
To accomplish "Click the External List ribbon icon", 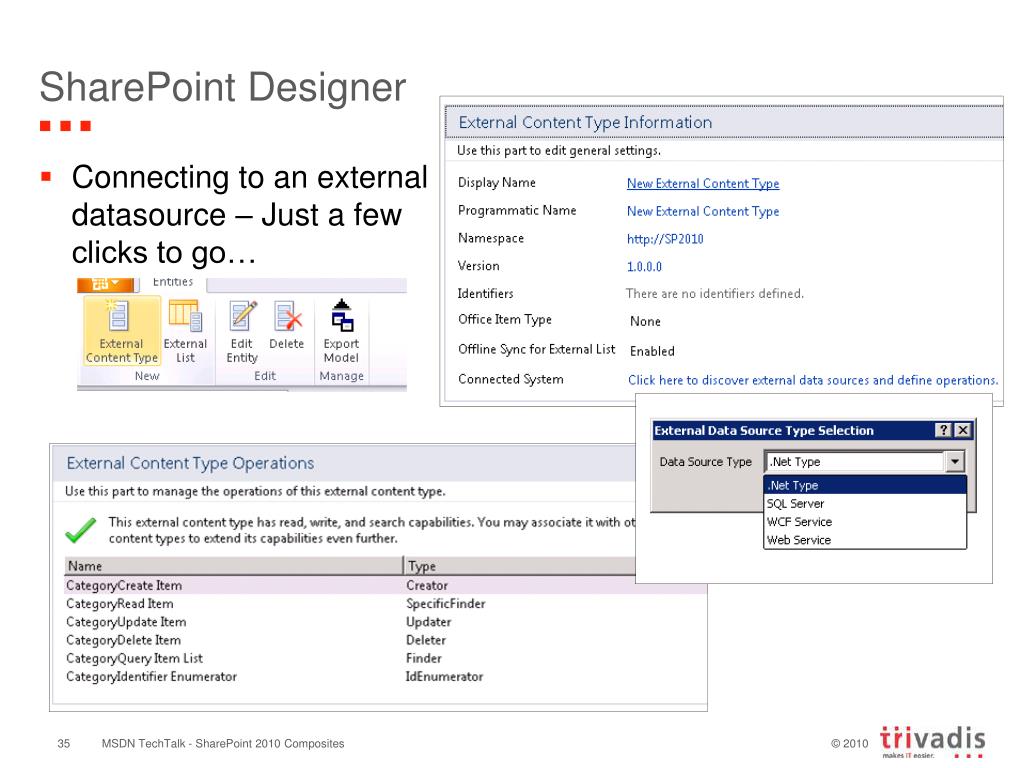I will [185, 330].
